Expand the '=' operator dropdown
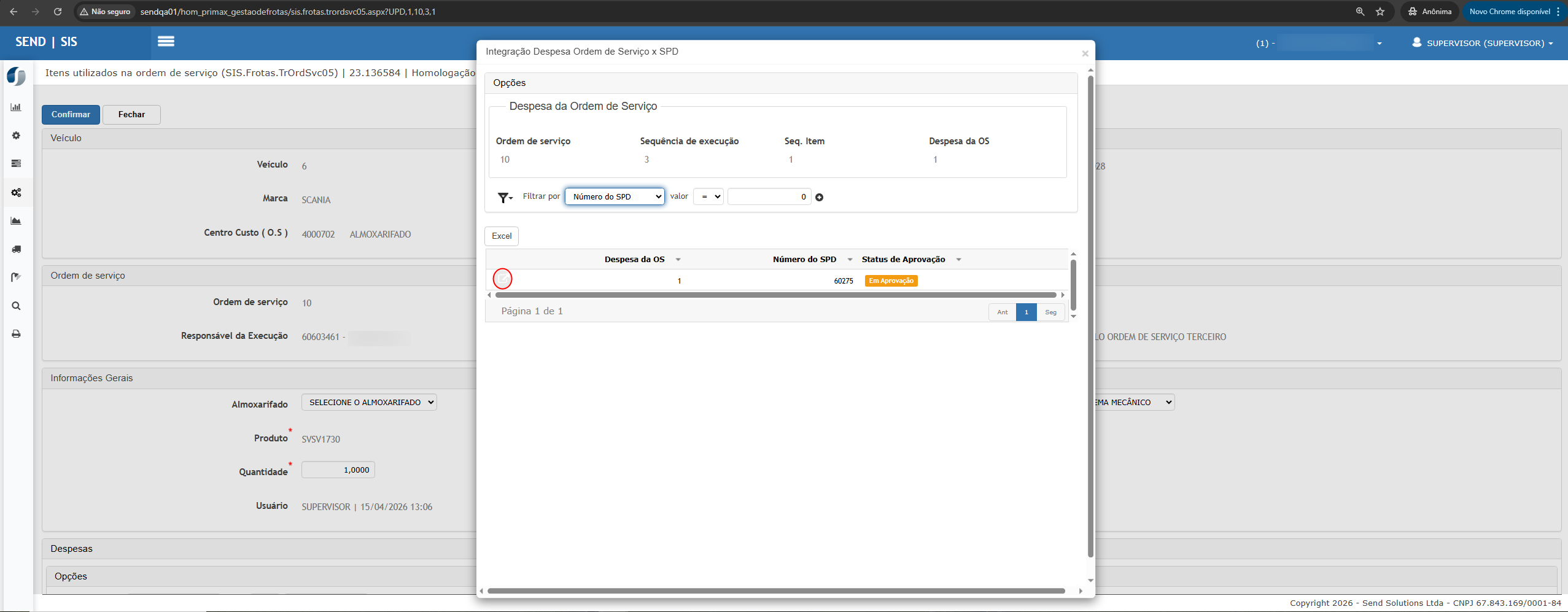Viewport: 1568px width, 612px height. pos(708,196)
